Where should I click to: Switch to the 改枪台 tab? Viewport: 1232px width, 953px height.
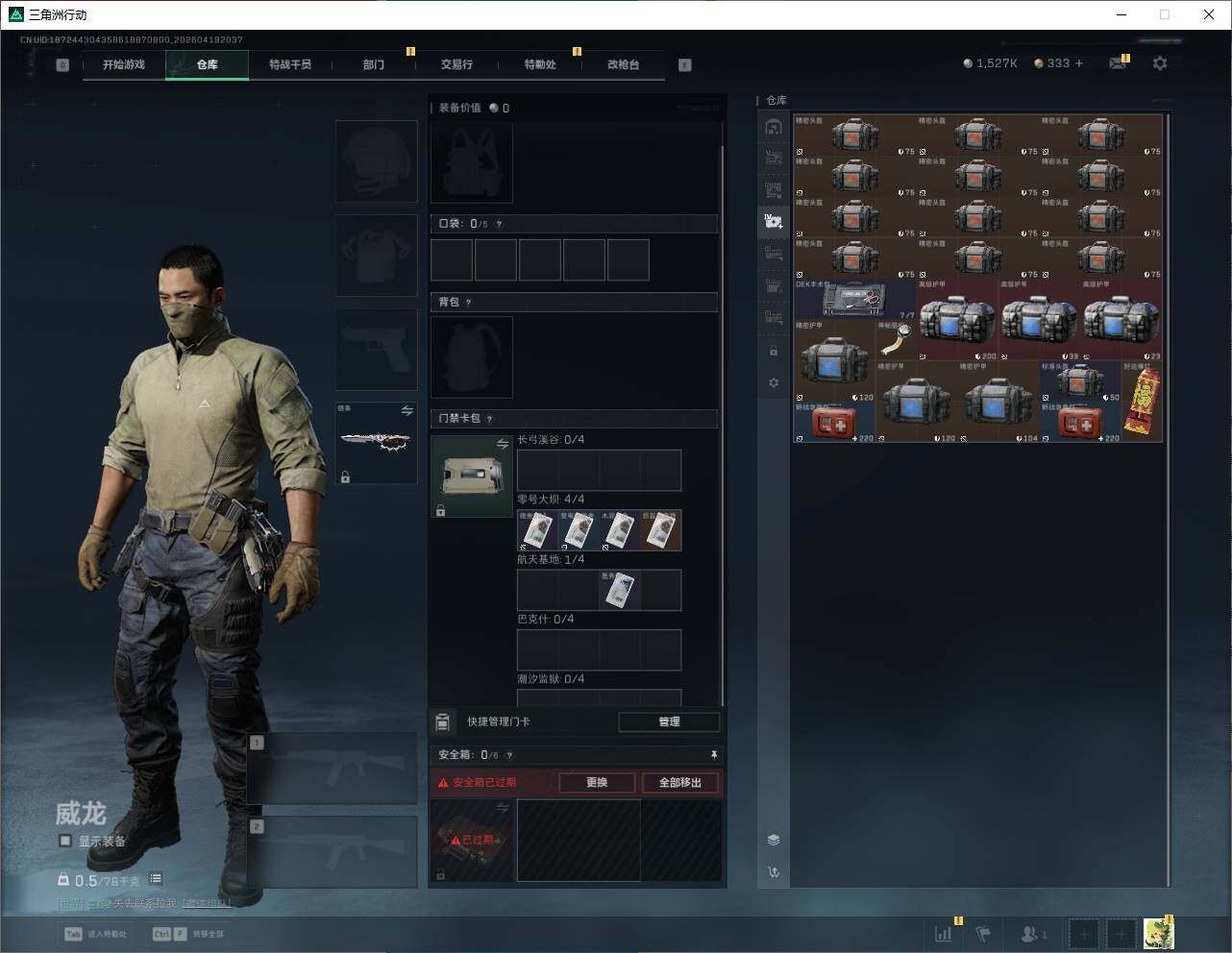(623, 64)
